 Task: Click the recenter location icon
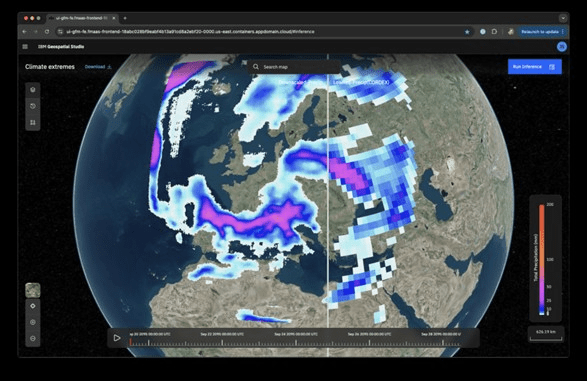click(x=33, y=306)
